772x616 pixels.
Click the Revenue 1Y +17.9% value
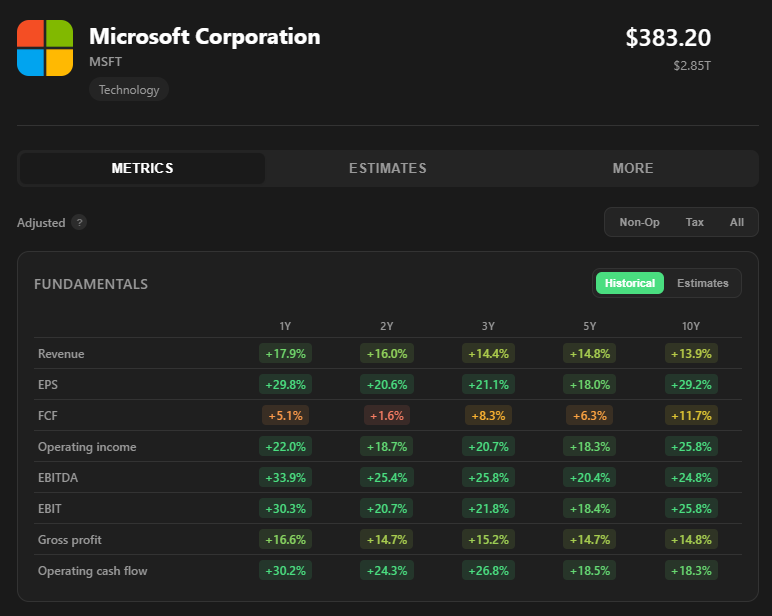point(286,354)
